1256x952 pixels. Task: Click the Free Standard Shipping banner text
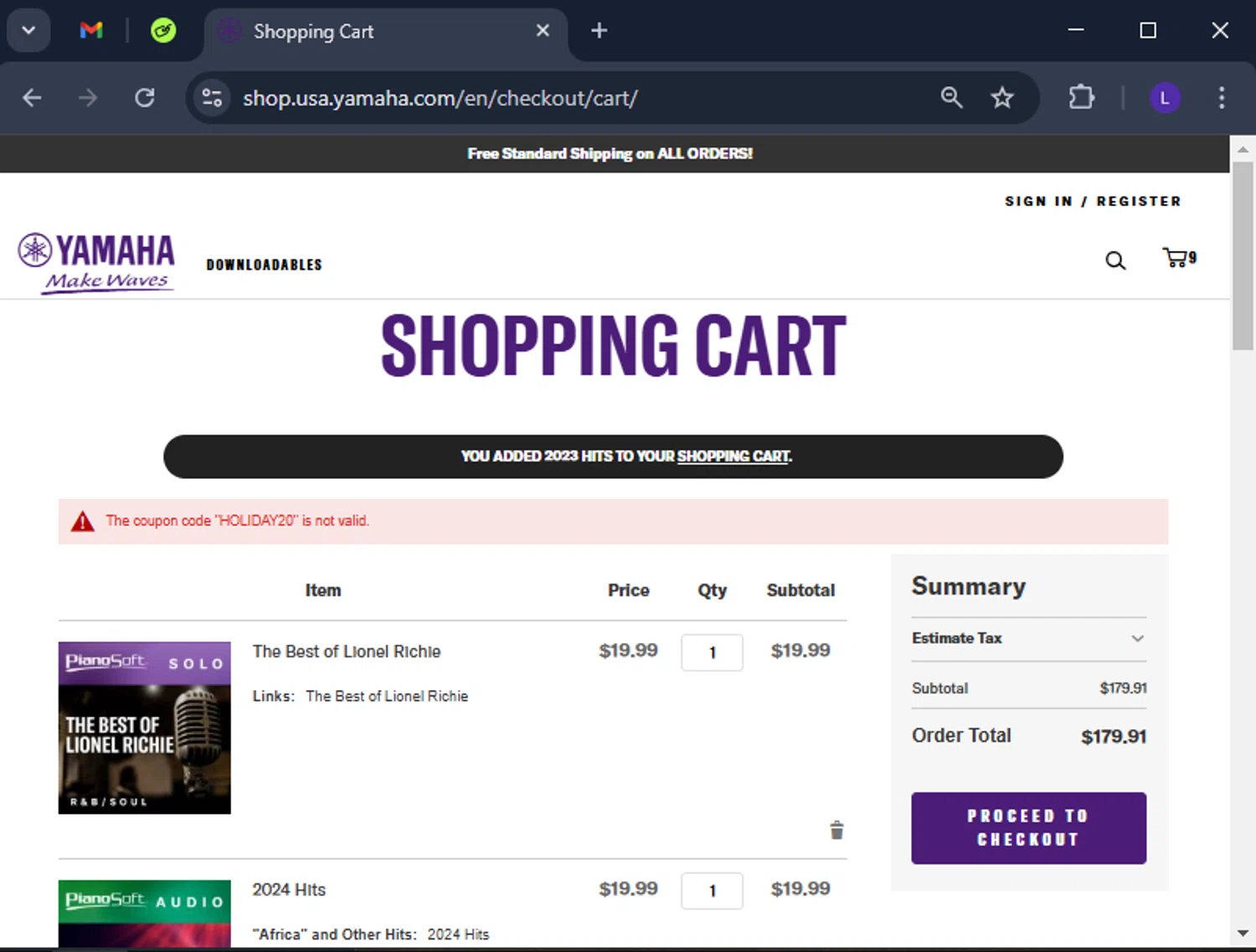click(610, 154)
